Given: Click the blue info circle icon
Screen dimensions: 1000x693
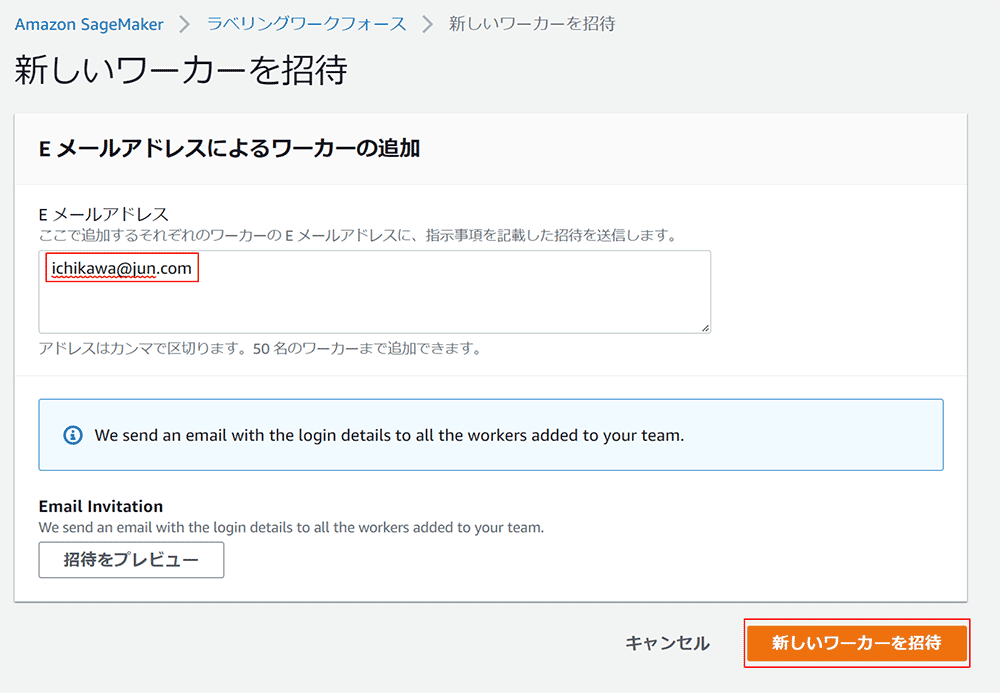Looking at the screenshot, I should click(73, 435).
